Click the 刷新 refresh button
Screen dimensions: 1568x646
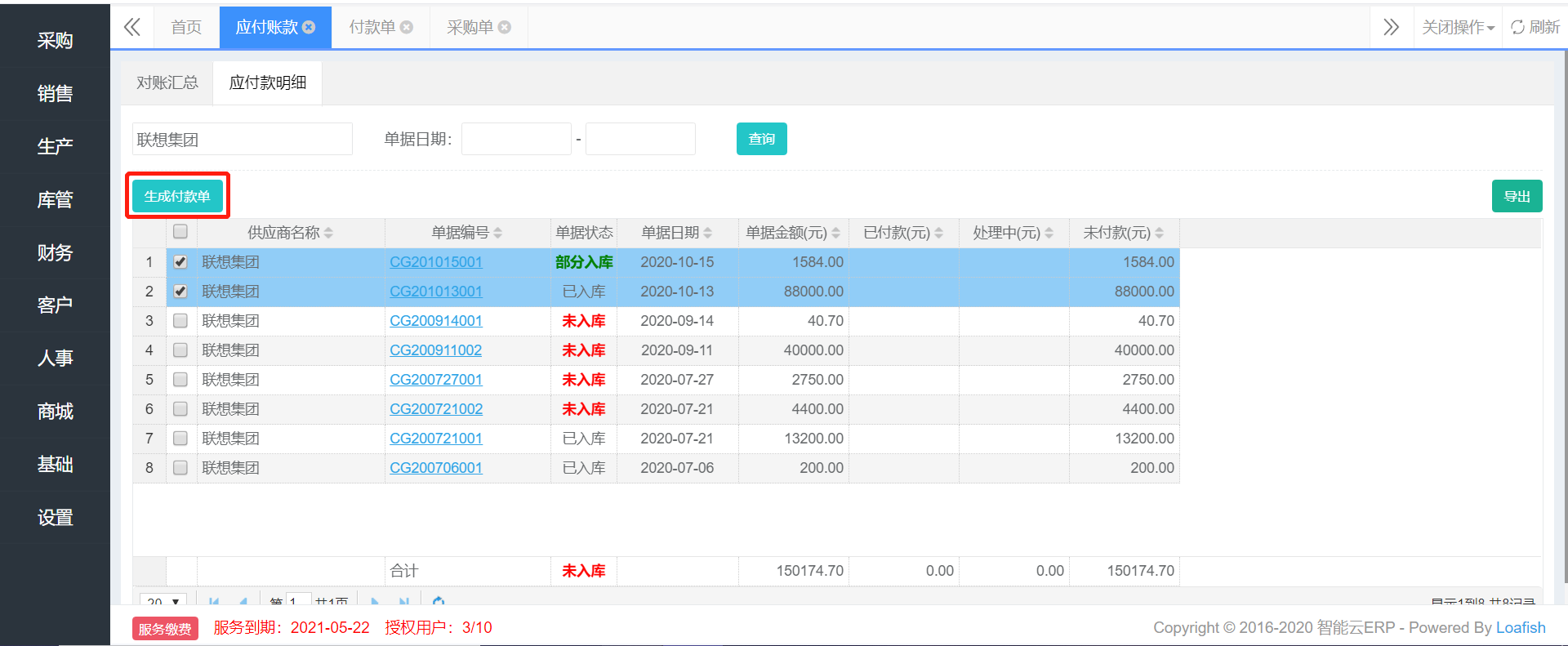1535,27
